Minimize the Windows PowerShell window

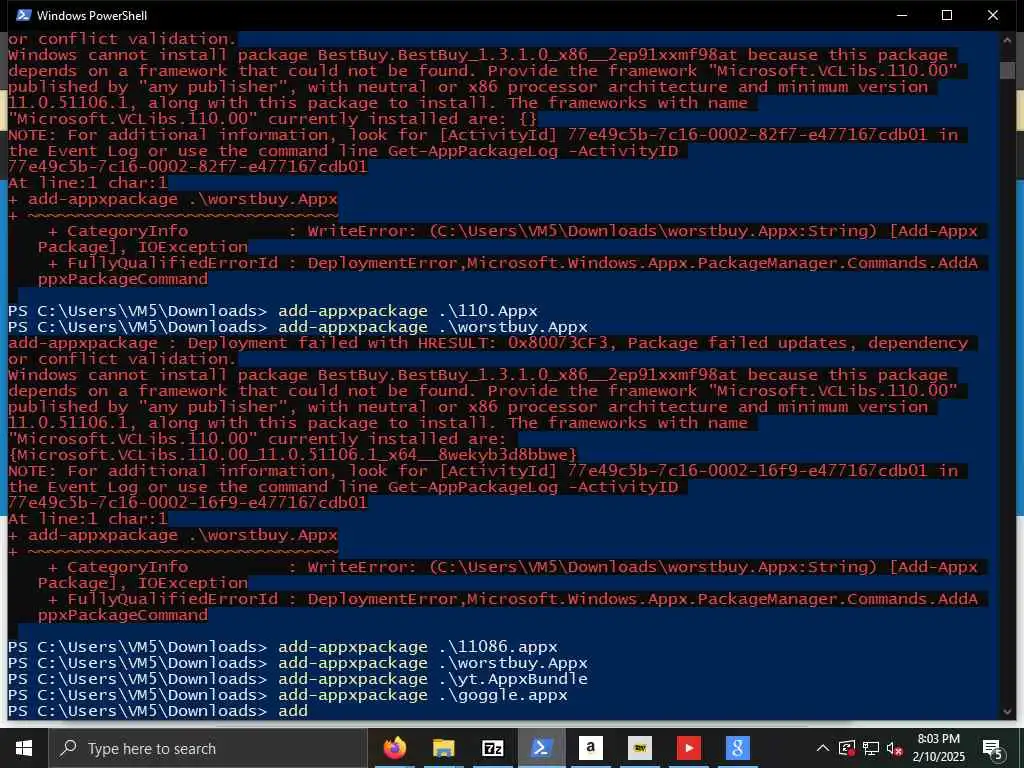(x=902, y=15)
